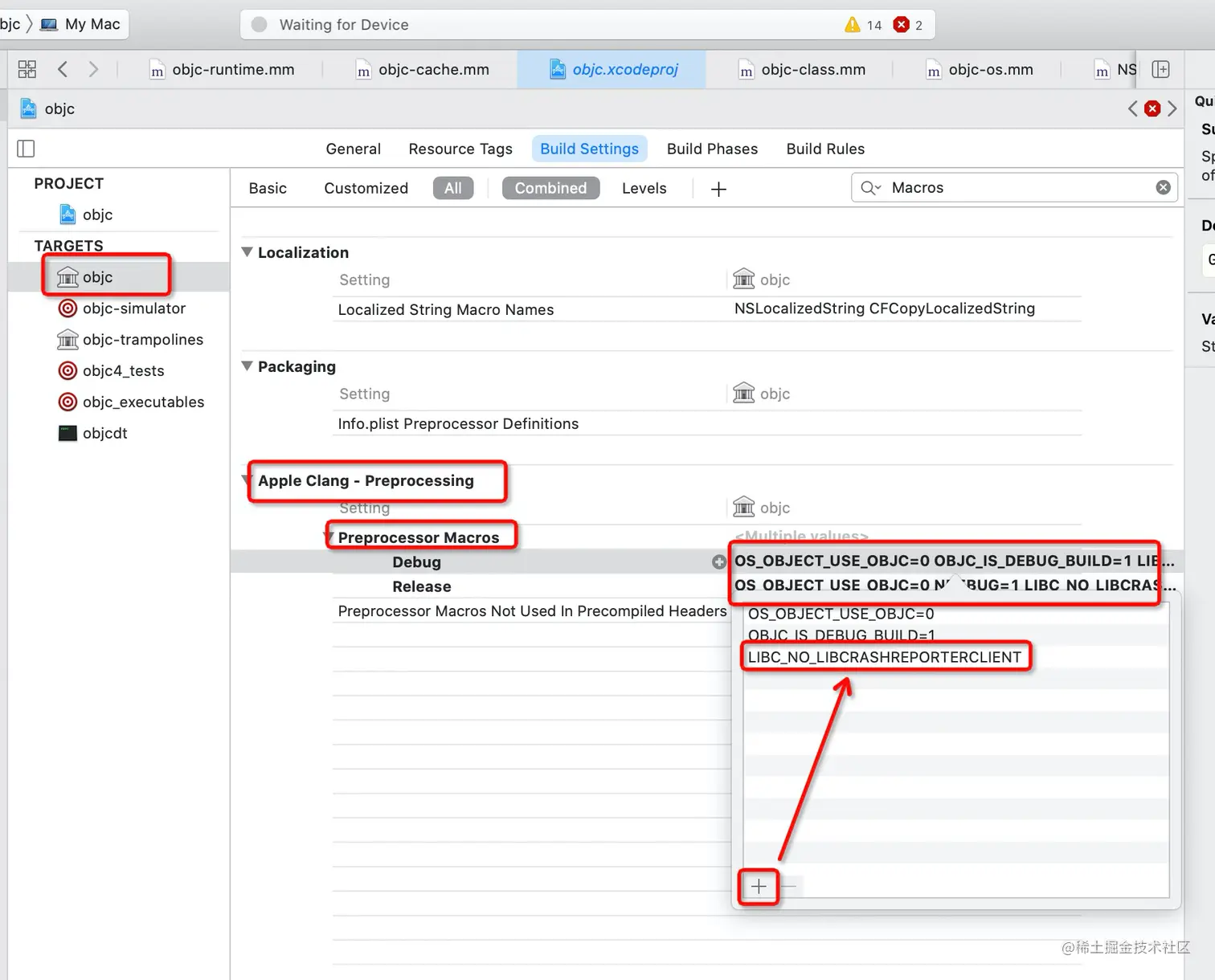Clear the Macros search field
This screenshot has width=1215, height=980.
click(x=1163, y=187)
